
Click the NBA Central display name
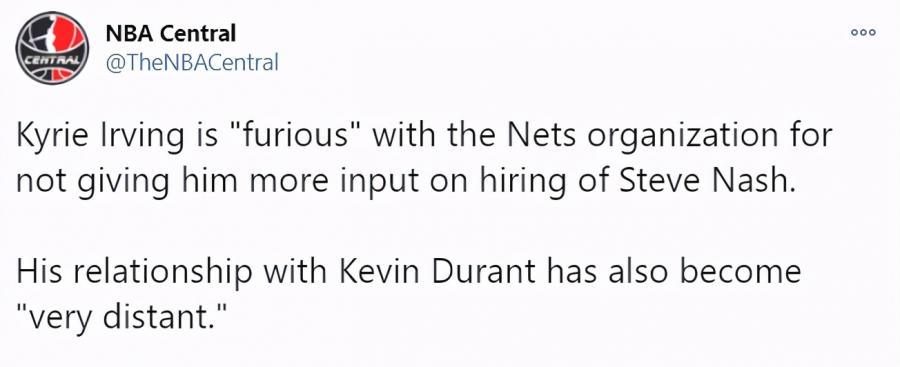171,34
